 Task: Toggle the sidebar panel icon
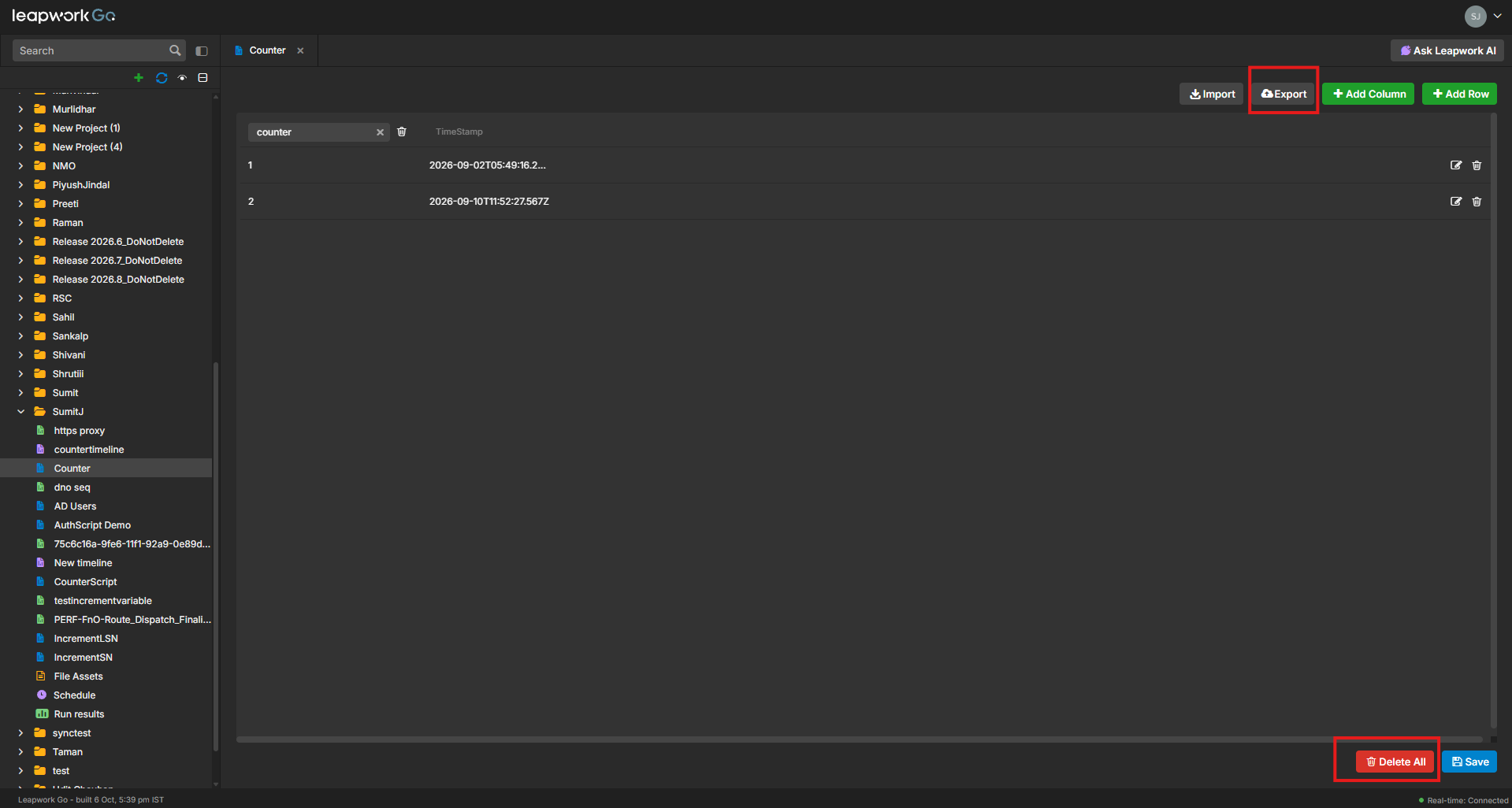(x=202, y=51)
